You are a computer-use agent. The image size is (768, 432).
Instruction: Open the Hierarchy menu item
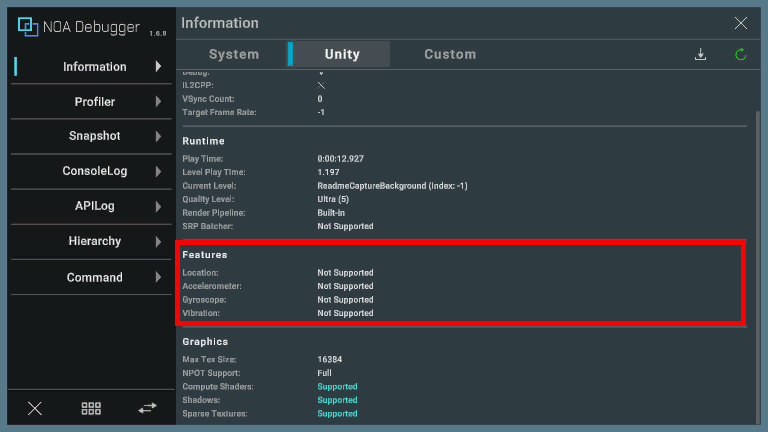pos(91,241)
